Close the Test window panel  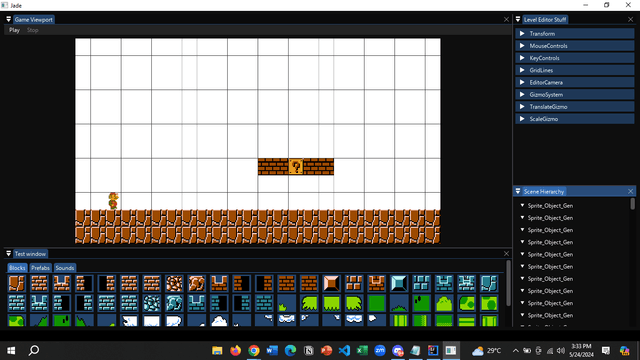point(507,254)
